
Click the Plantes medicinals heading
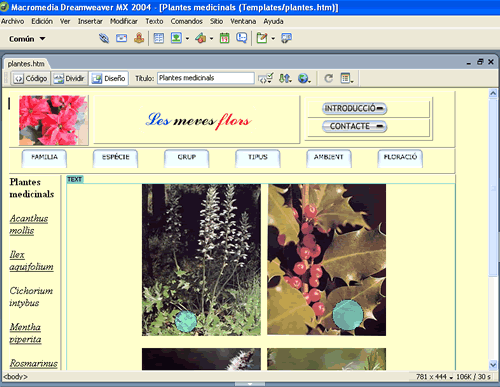[x=32, y=188]
